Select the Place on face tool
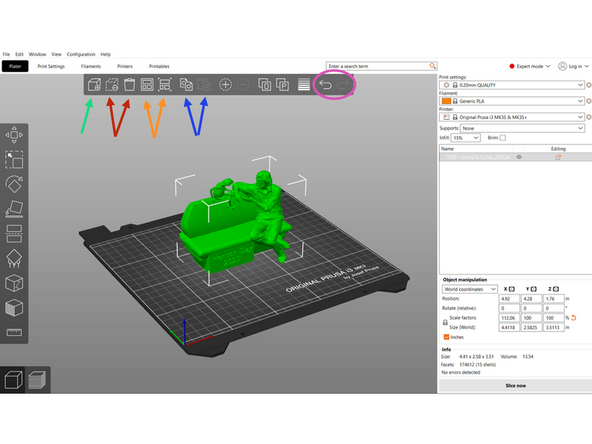 14,209
